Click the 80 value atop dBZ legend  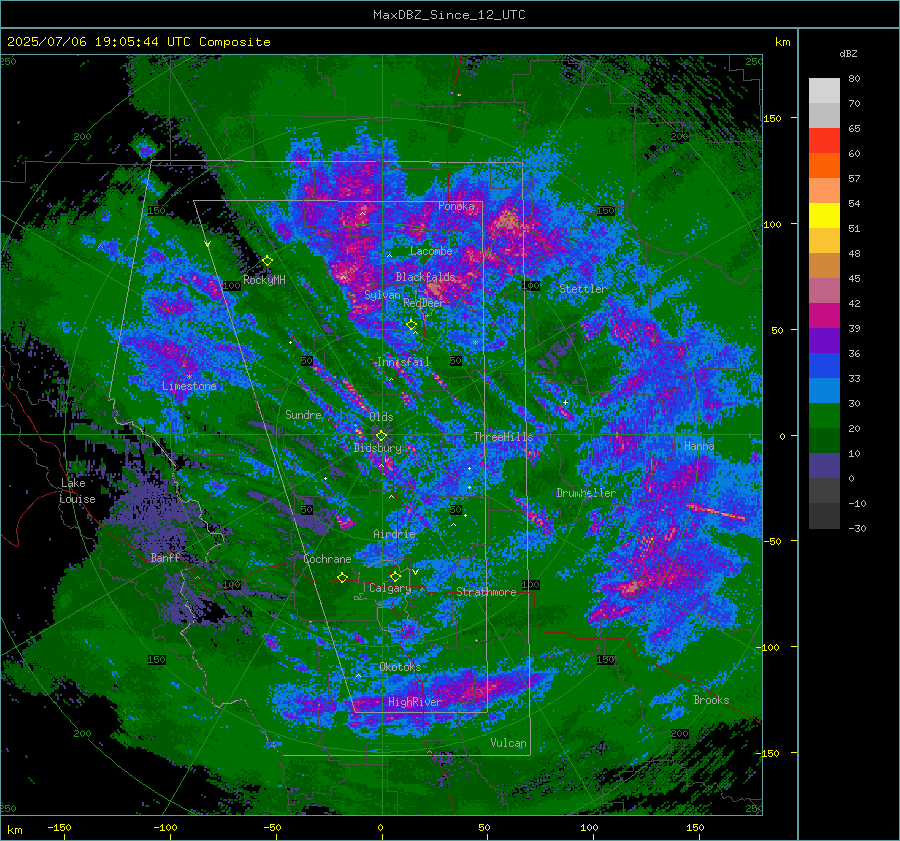[854, 79]
